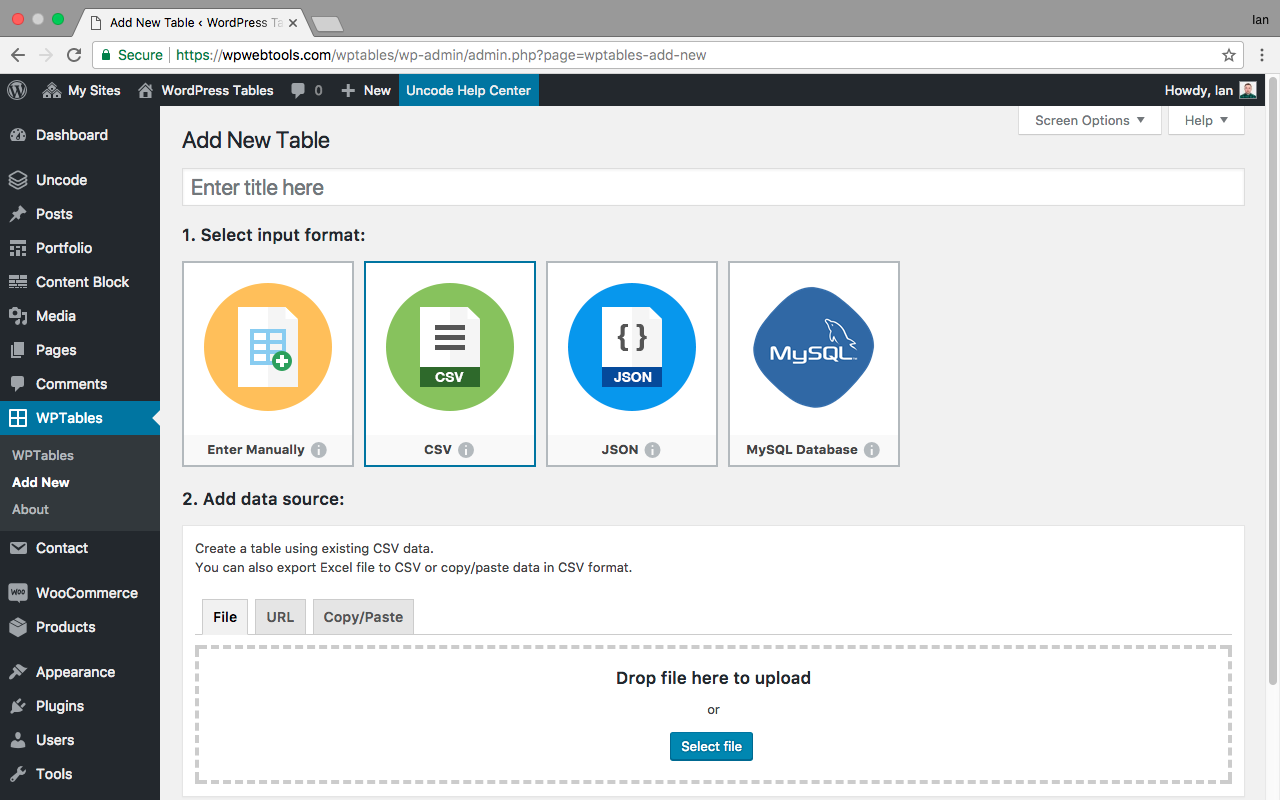Open the Uncode Help Center link
The width and height of the screenshot is (1280, 800).
coord(468,90)
